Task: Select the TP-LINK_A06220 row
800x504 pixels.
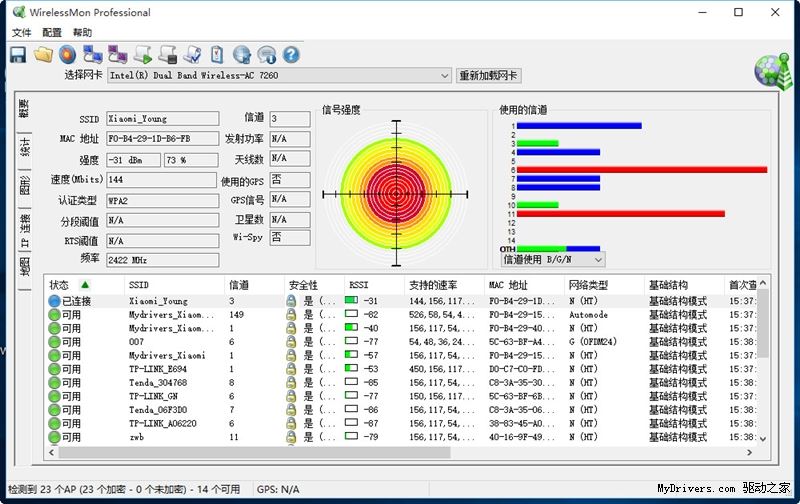Action: coord(401,423)
